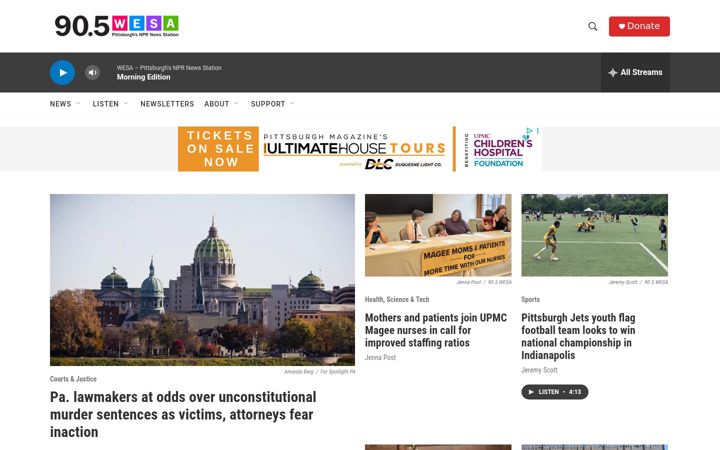
Task: Open the Courts & Justice category
Action: click(x=73, y=379)
